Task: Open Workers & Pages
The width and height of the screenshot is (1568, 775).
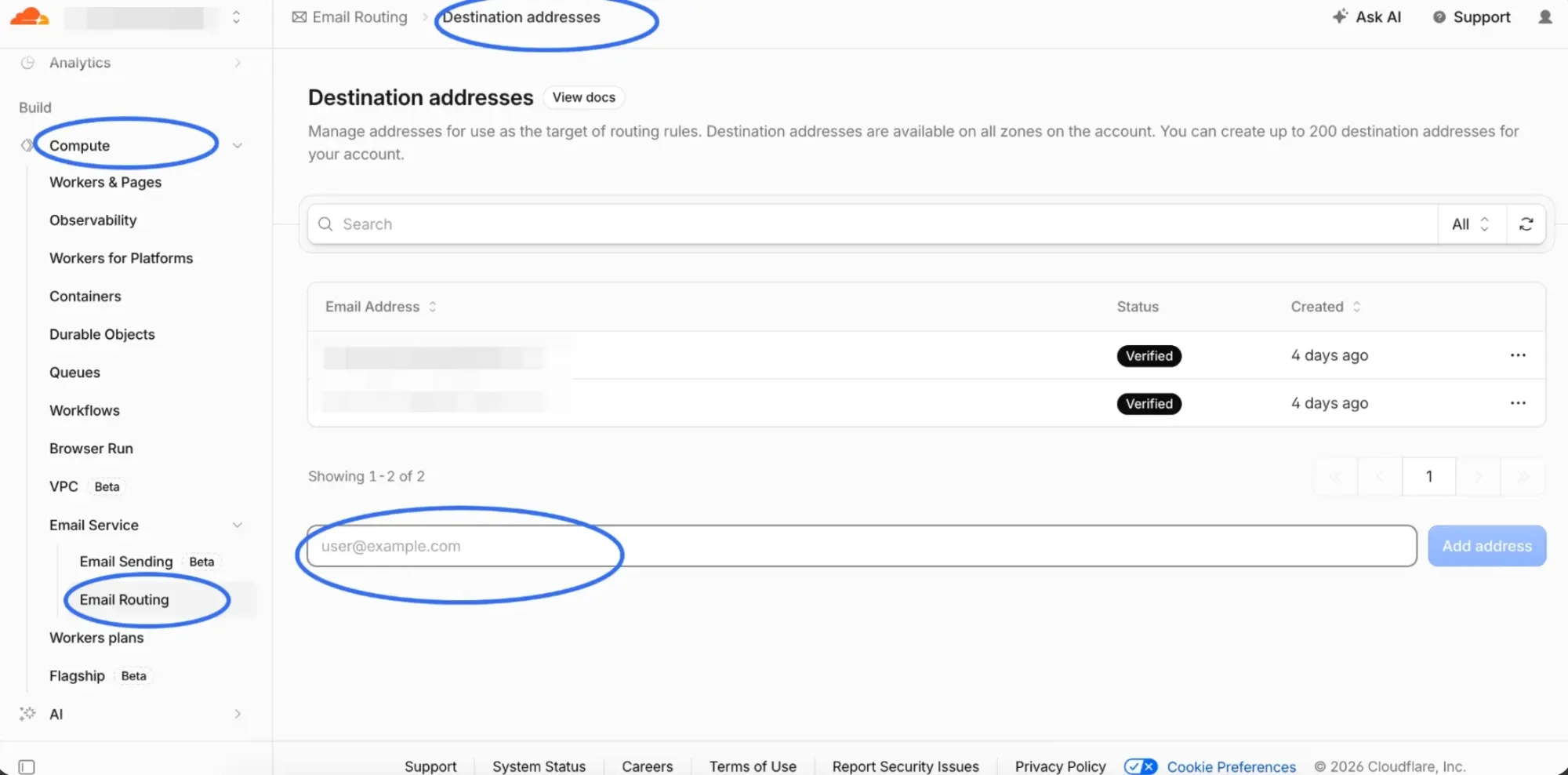Action: tap(105, 182)
